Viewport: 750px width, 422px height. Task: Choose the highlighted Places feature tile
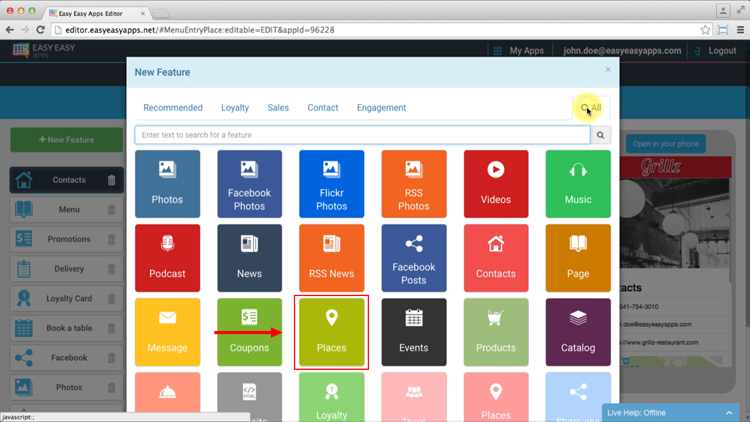coord(331,332)
